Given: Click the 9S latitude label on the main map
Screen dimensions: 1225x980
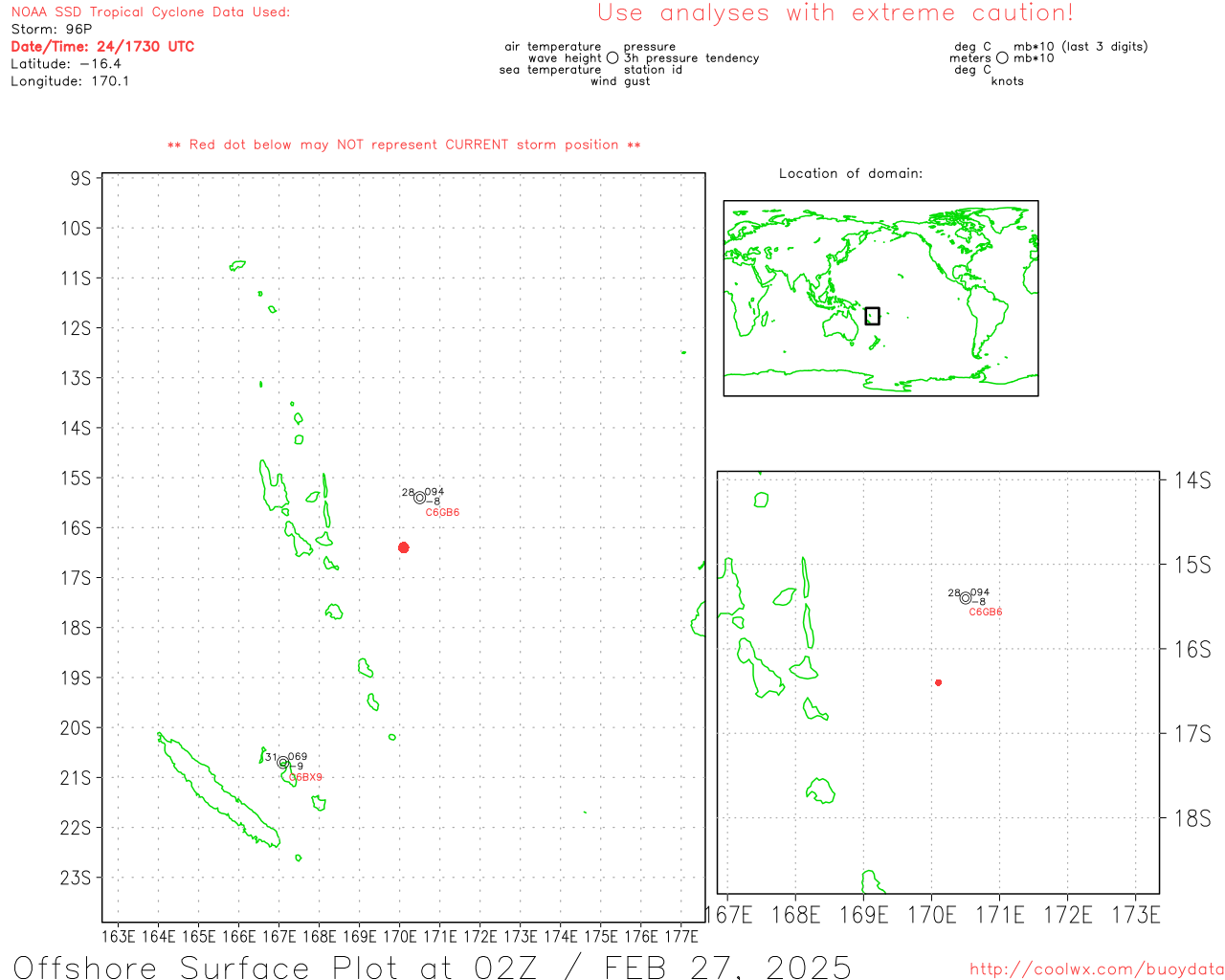Looking at the screenshot, I should tap(80, 179).
